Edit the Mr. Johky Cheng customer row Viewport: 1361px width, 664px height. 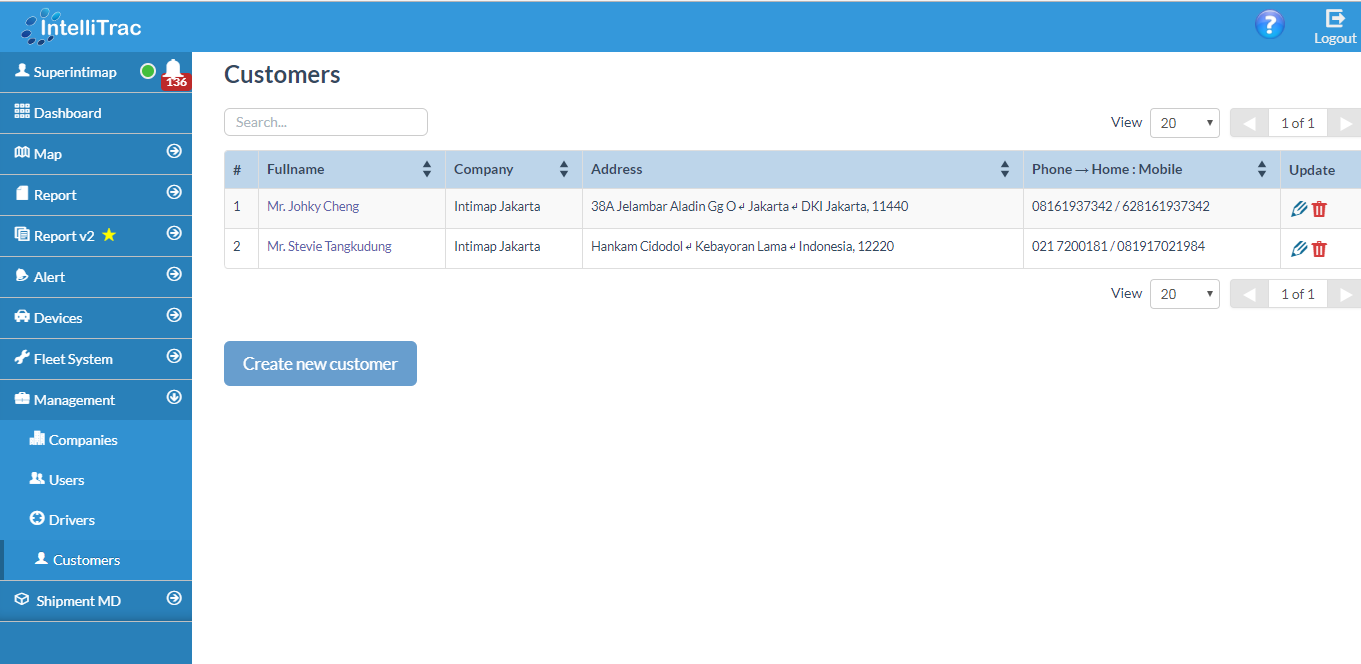point(1299,208)
